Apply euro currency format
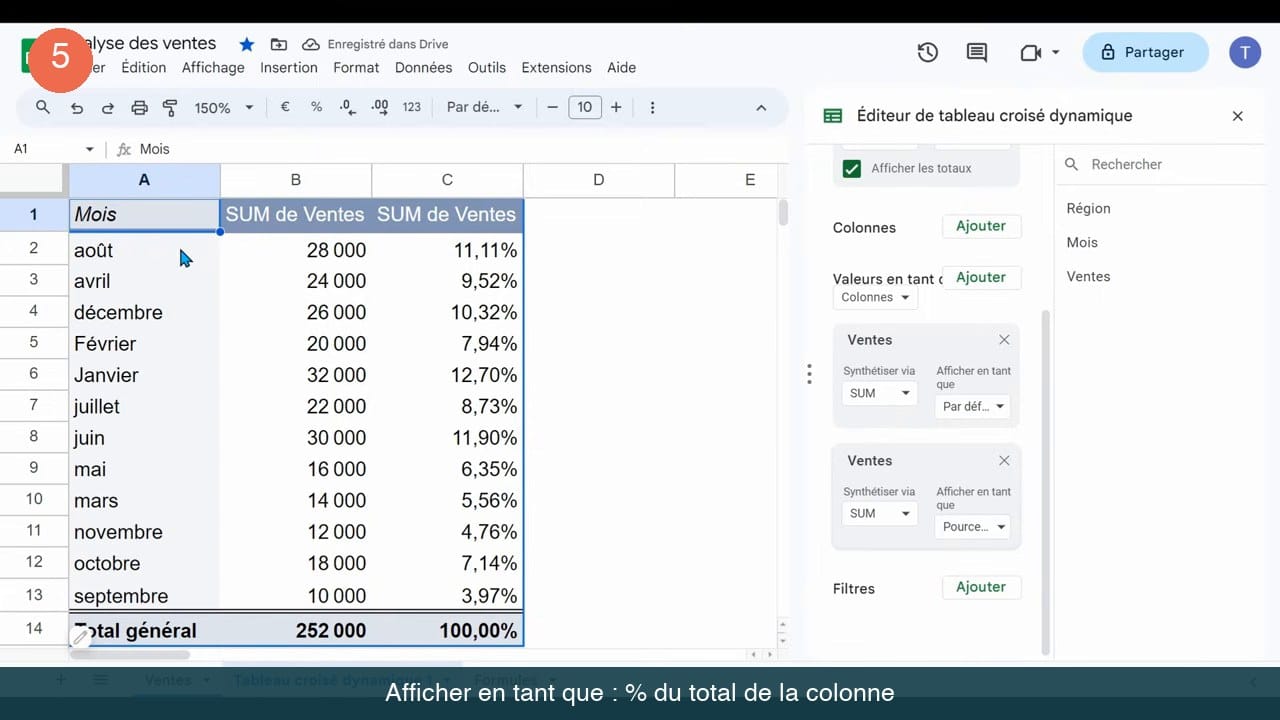Screen dimensions: 1280x720 [285, 107]
